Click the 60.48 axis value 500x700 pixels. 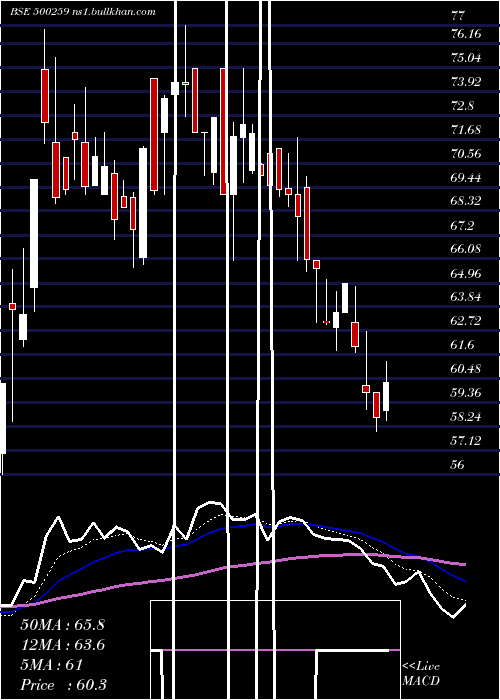[x=466, y=369]
